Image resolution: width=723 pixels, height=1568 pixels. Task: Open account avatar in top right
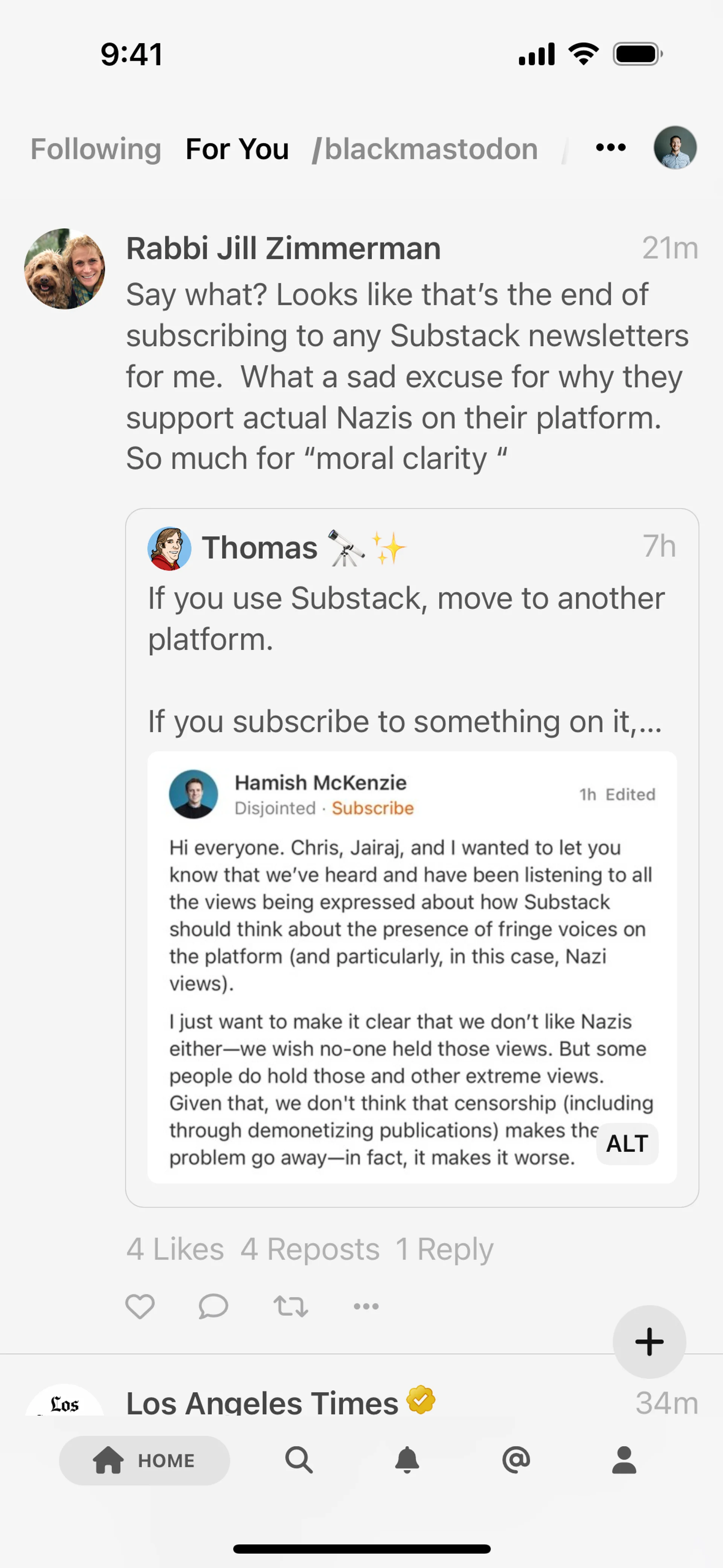point(675,147)
